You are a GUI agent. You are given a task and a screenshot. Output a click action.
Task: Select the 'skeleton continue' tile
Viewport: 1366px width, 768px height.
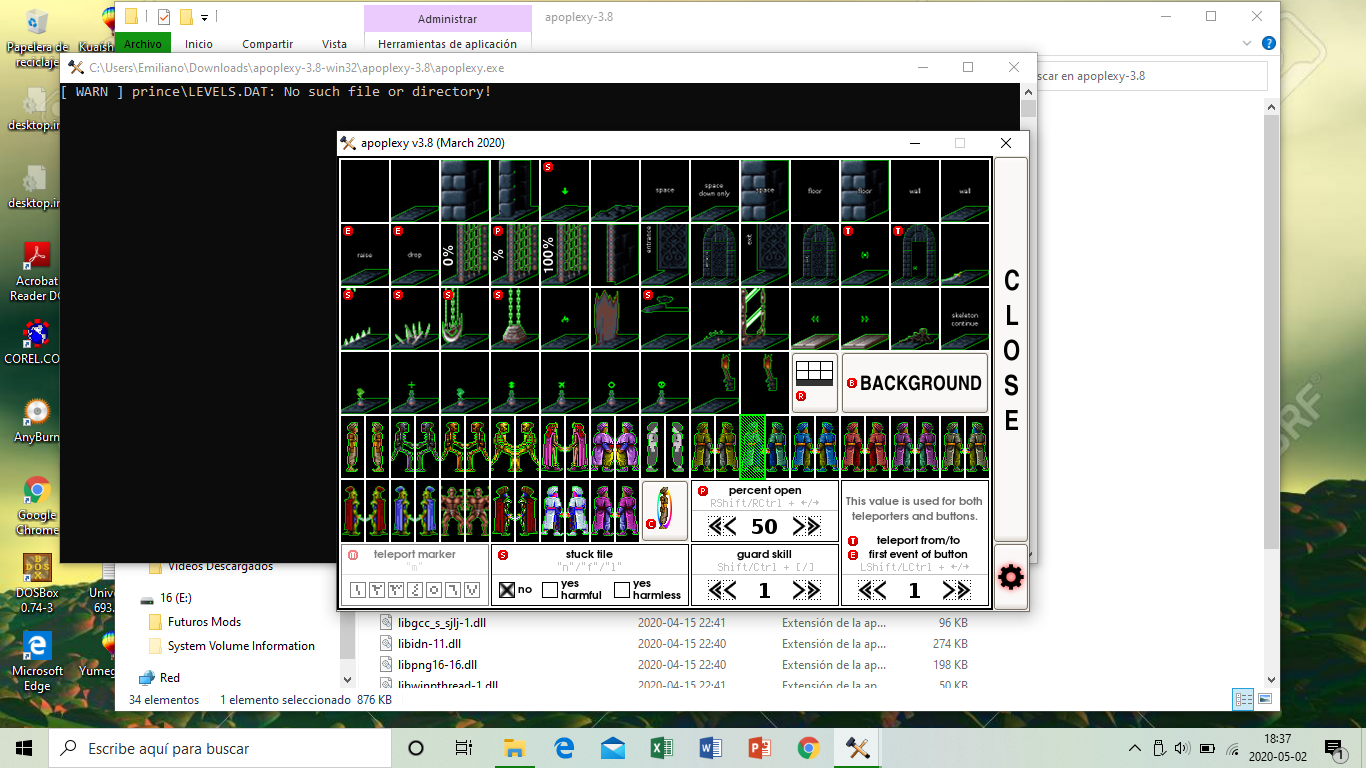[x=965, y=318]
